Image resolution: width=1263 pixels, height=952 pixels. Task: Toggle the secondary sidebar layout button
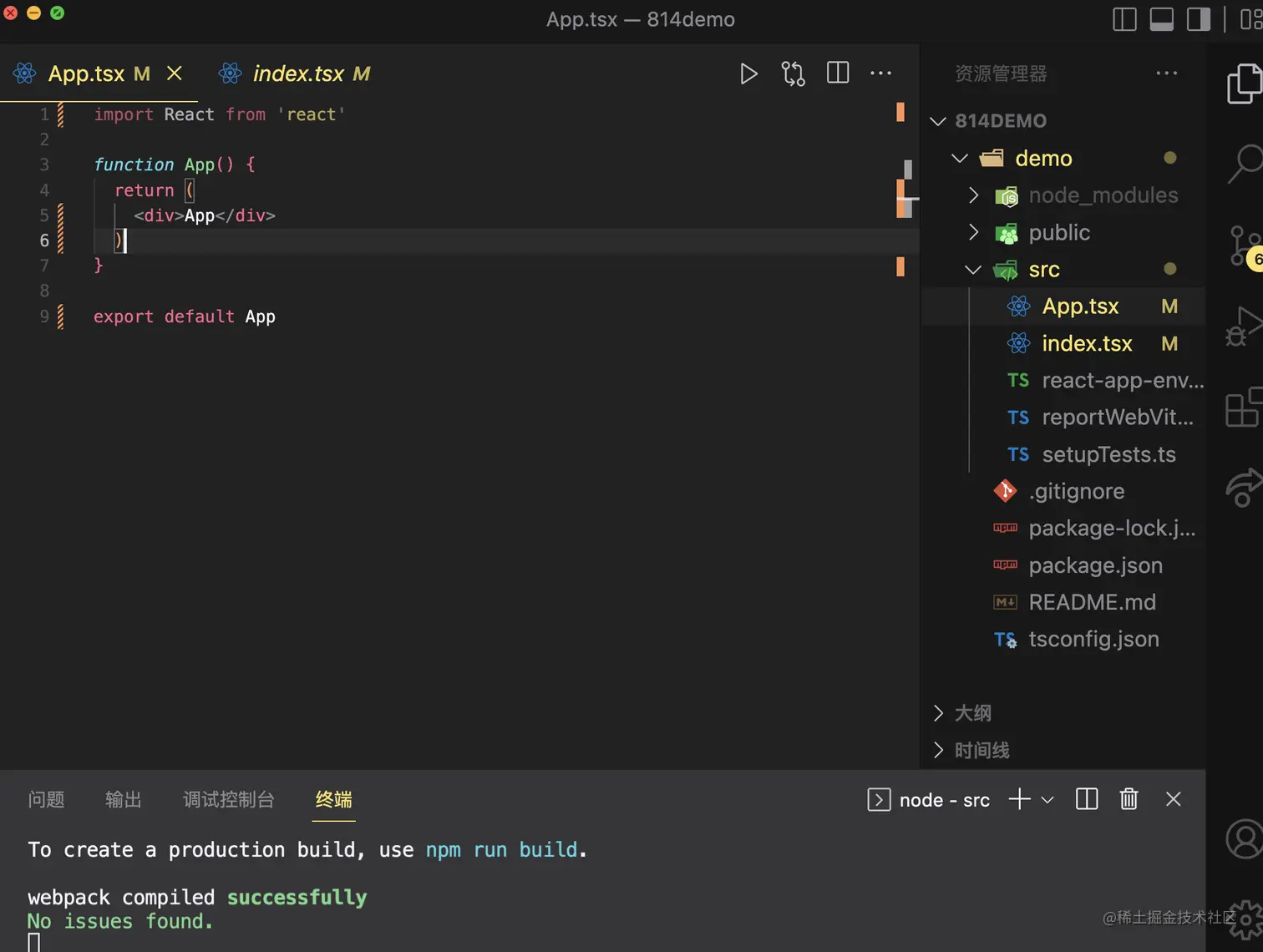pyautogui.click(x=1199, y=19)
